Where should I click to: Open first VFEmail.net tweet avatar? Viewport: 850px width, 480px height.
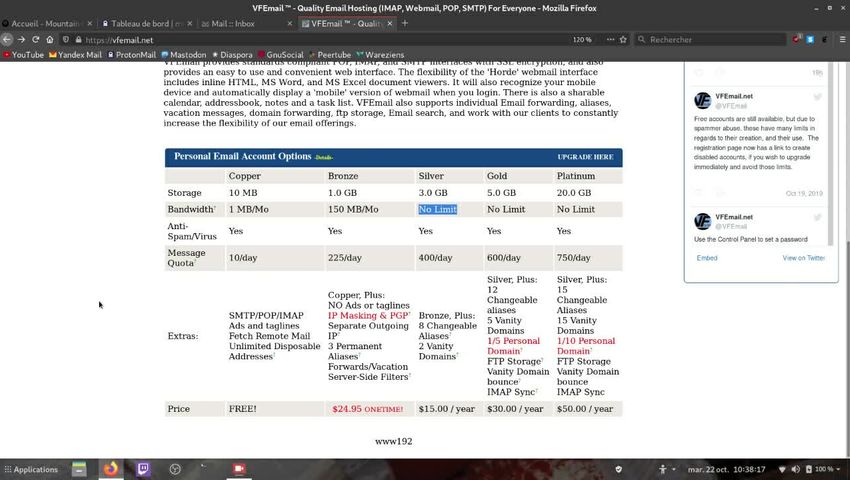click(x=703, y=100)
